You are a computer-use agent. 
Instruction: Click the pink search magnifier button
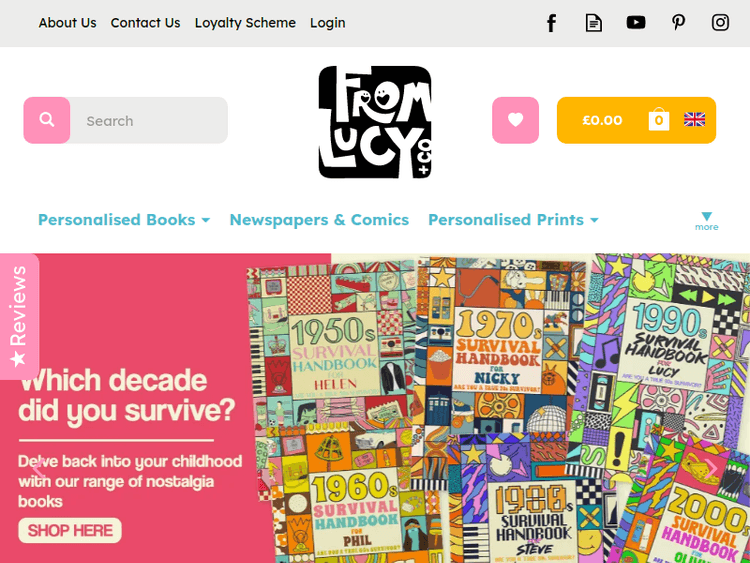tap(47, 120)
